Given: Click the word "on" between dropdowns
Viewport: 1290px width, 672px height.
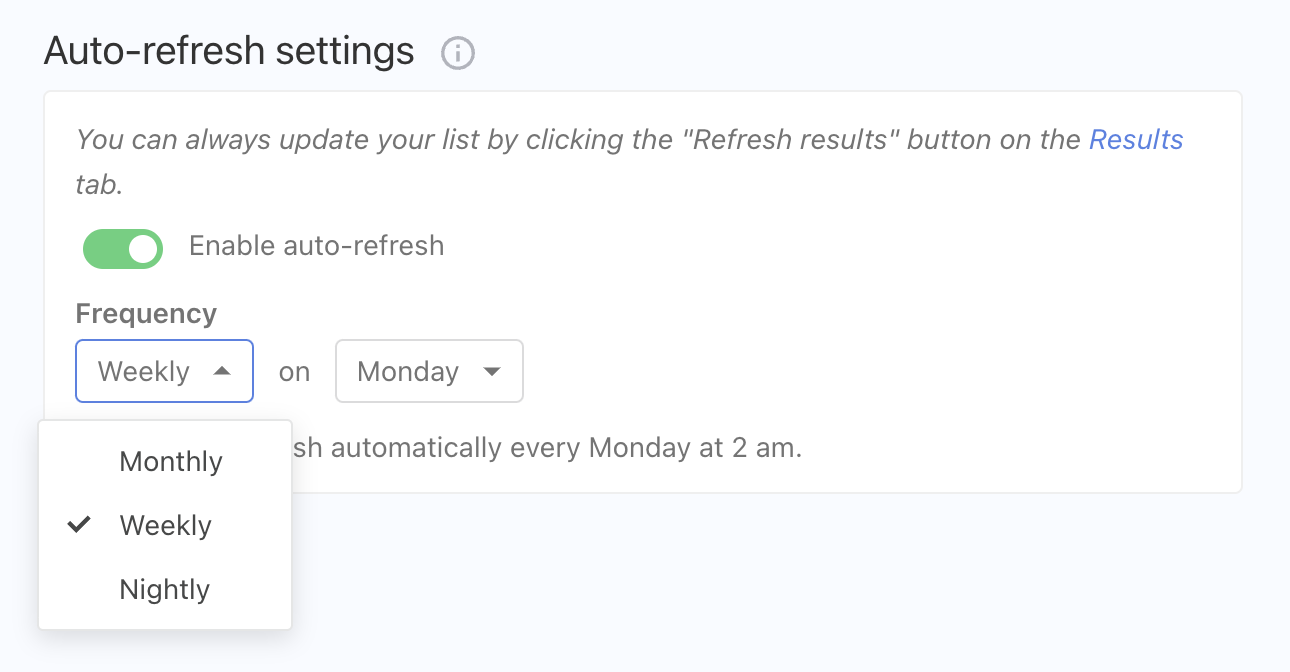Looking at the screenshot, I should click(294, 372).
